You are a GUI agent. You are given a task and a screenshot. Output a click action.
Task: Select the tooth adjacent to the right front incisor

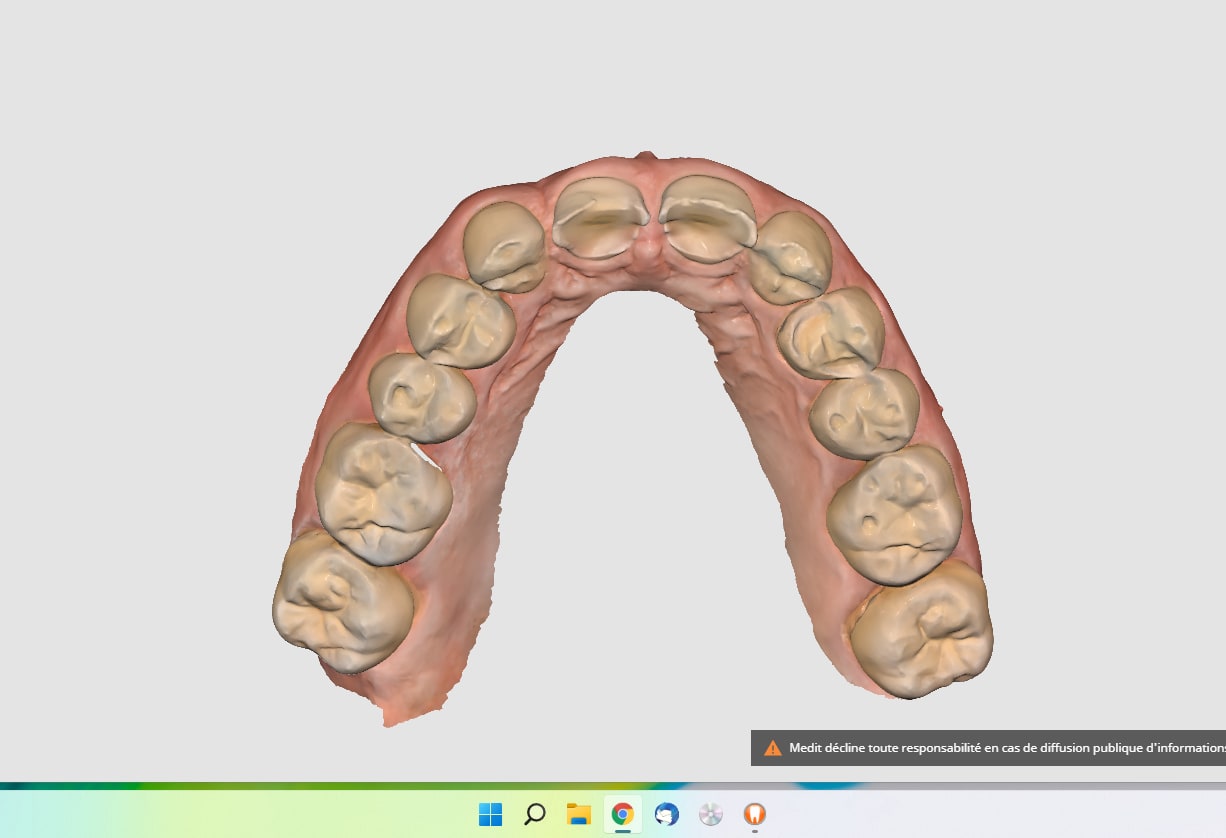pos(790,257)
